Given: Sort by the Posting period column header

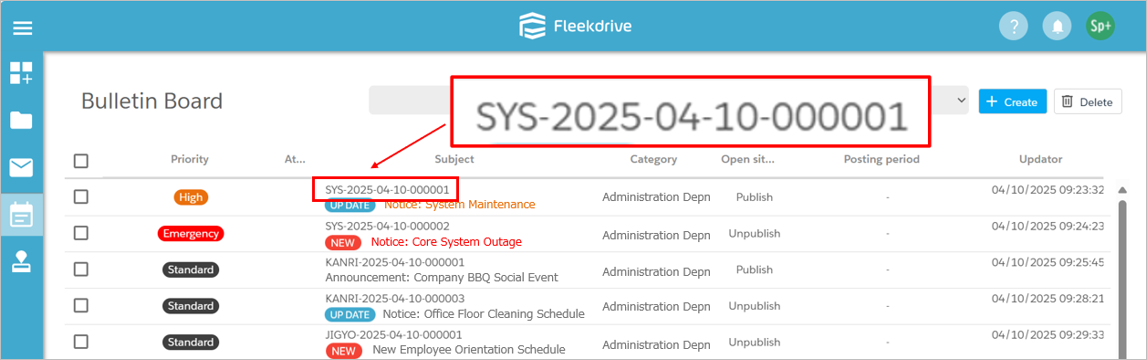Looking at the screenshot, I should point(881,159).
